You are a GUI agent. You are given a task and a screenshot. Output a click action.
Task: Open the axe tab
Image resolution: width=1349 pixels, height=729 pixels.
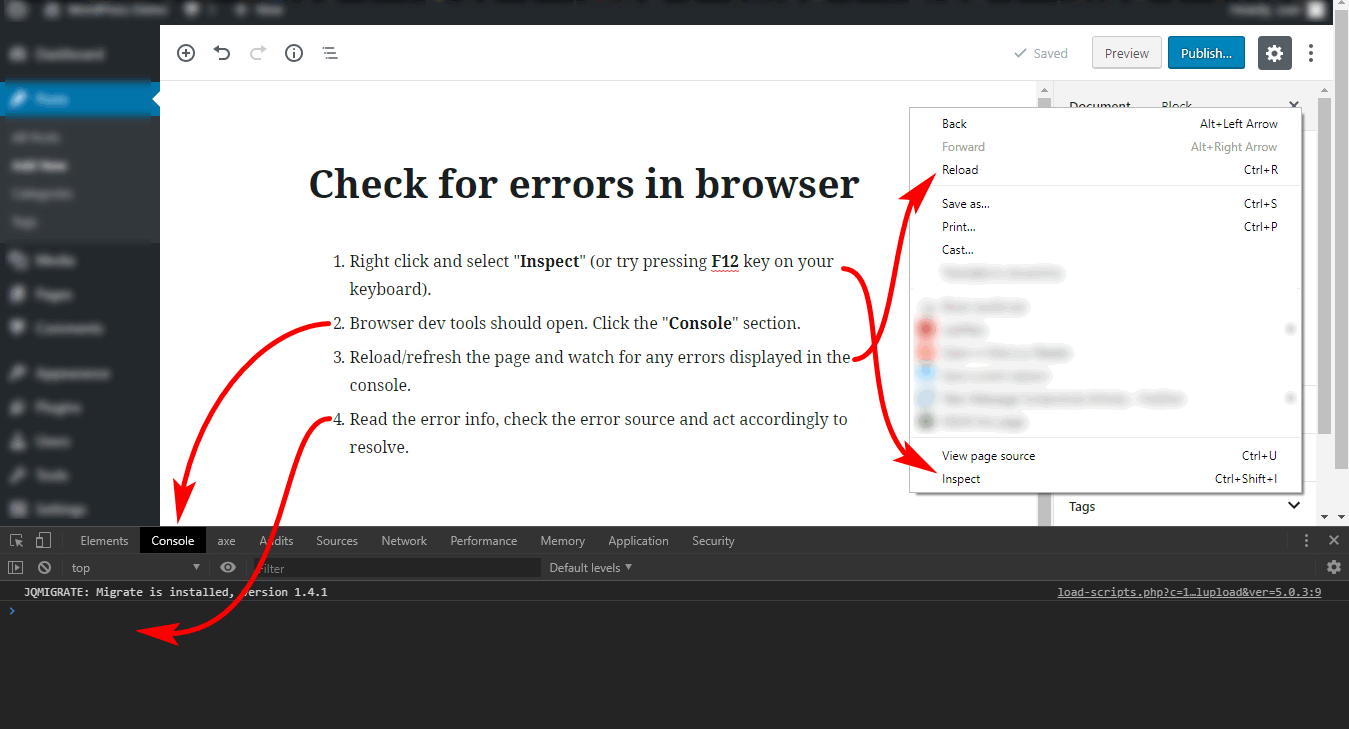pyautogui.click(x=227, y=540)
